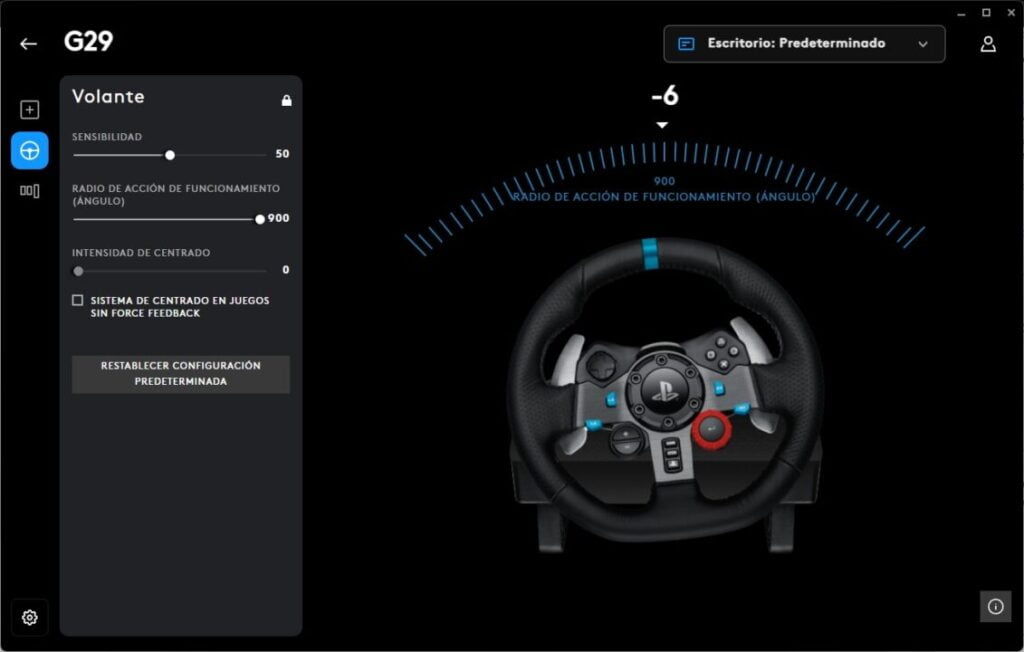Maximize the G HUB window

(x=986, y=12)
